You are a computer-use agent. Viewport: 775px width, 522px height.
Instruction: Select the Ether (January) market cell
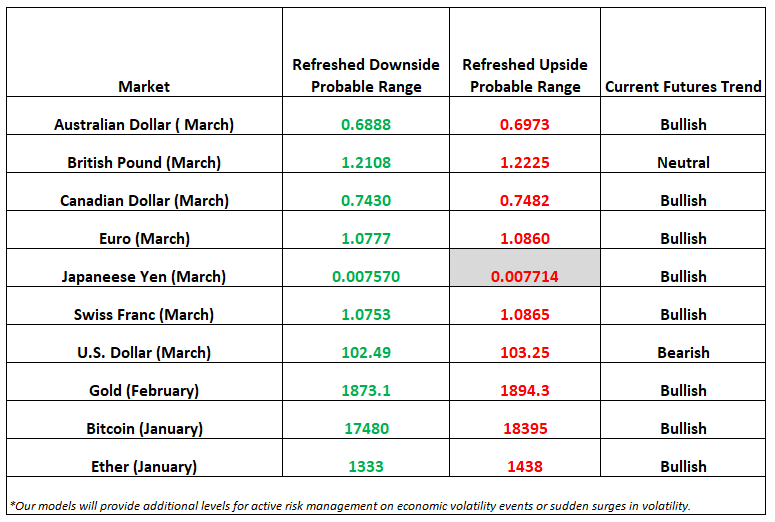pos(144,458)
